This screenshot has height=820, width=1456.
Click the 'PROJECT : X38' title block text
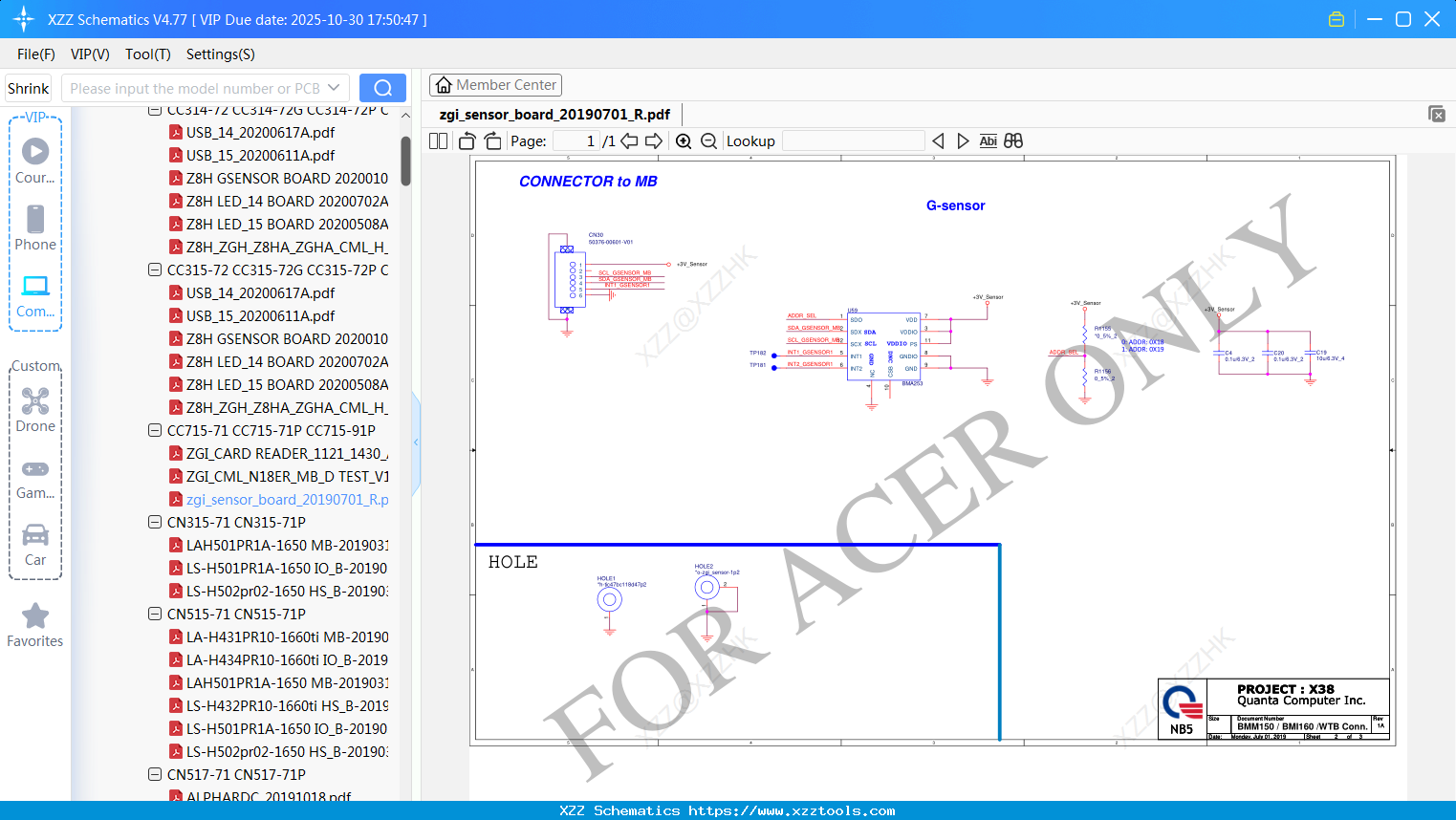point(1285,689)
